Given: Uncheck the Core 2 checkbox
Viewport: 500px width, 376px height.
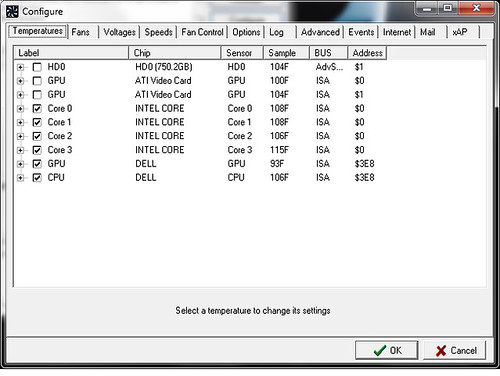Looking at the screenshot, I should [x=37, y=136].
